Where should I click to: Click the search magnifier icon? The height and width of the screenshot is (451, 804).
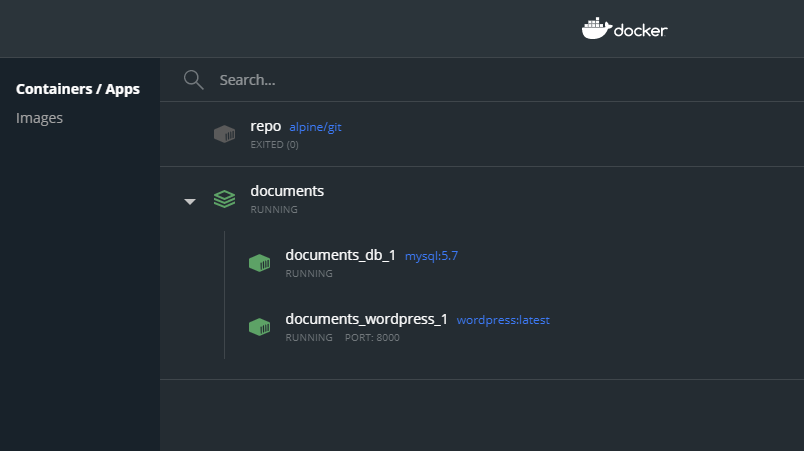pos(193,80)
